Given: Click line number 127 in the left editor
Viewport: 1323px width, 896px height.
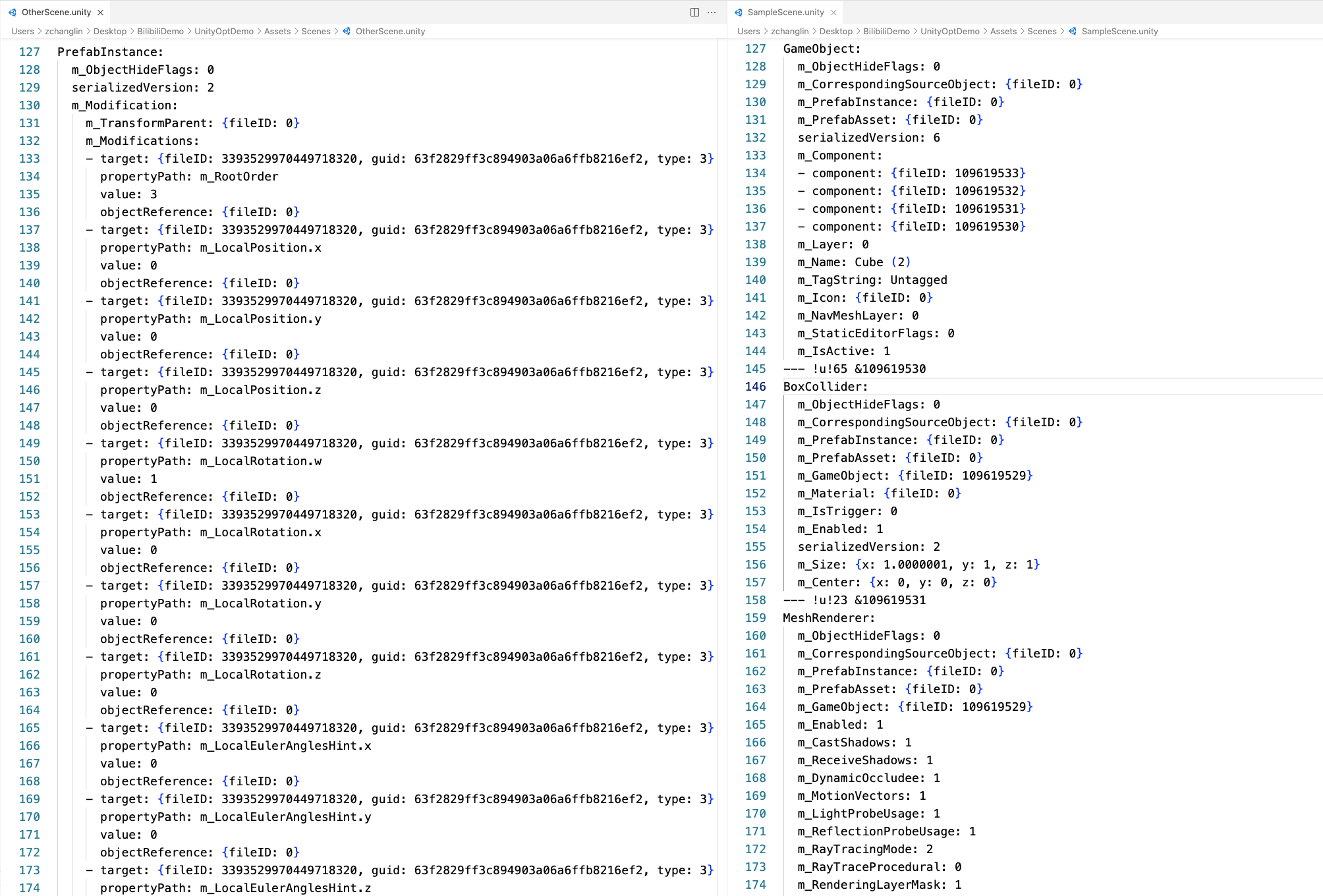Looking at the screenshot, I should coord(29,52).
